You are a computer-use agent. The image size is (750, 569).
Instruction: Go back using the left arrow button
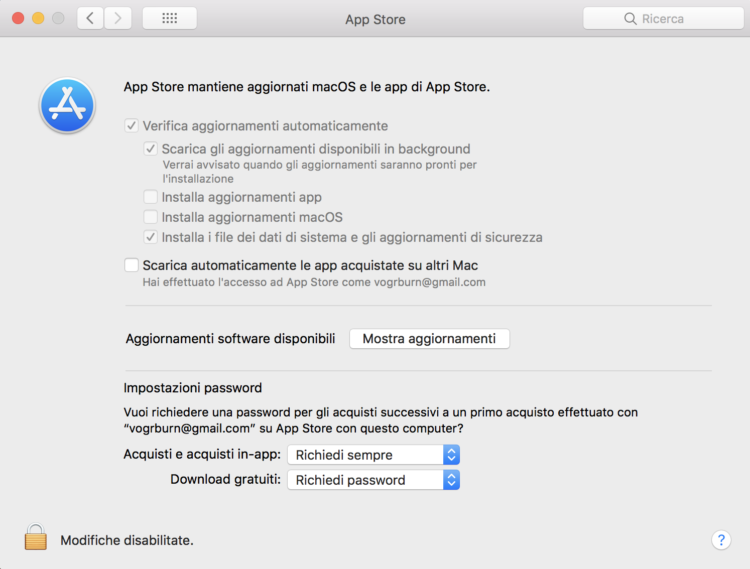click(x=90, y=19)
